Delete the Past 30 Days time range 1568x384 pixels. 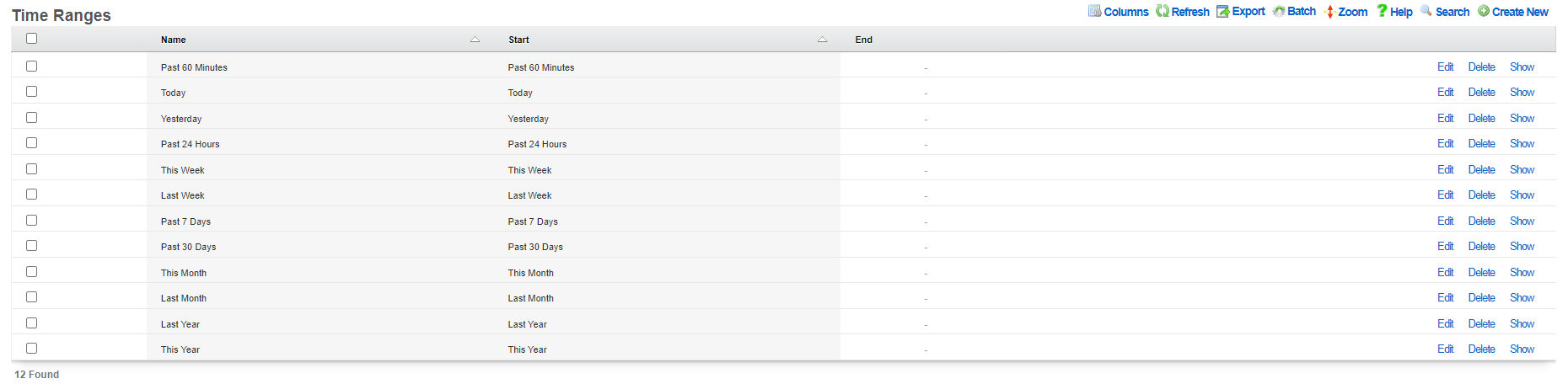tap(1481, 247)
